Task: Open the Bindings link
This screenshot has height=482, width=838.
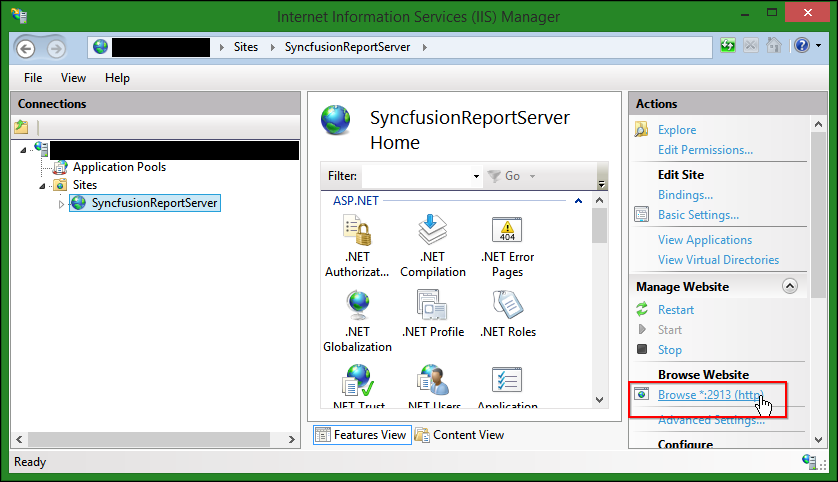Action: (x=685, y=195)
